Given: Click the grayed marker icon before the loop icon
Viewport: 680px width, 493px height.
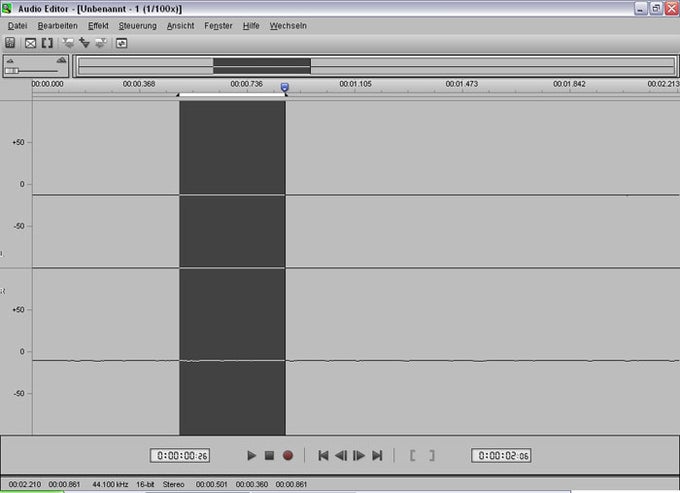Looking at the screenshot, I should pos(101,43).
